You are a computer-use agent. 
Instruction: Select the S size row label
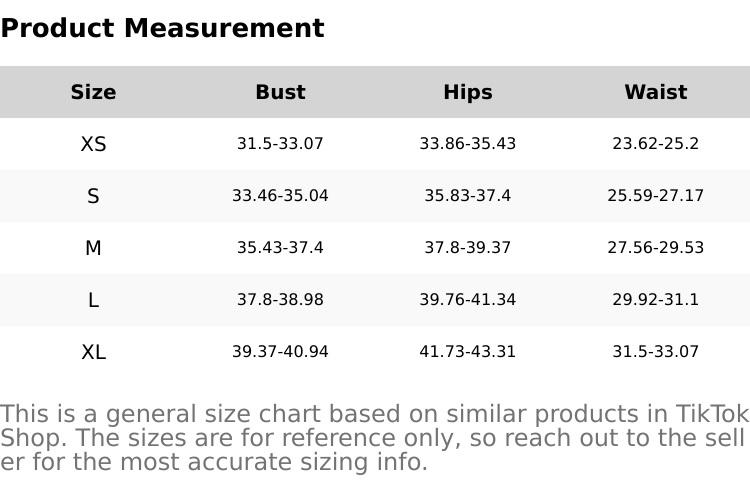93,196
